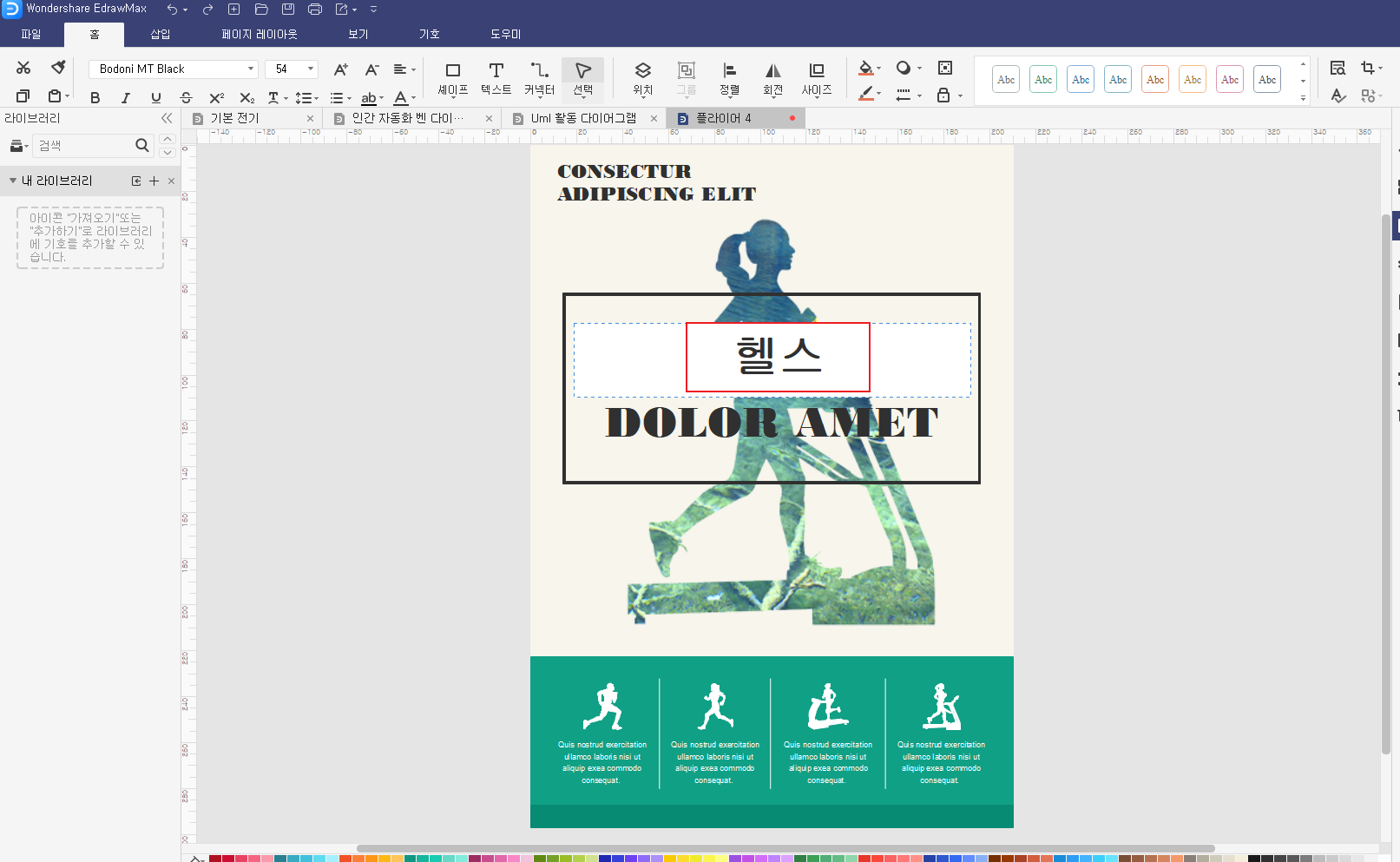
Task: Toggle Superscript formatting
Action: point(217,98)
